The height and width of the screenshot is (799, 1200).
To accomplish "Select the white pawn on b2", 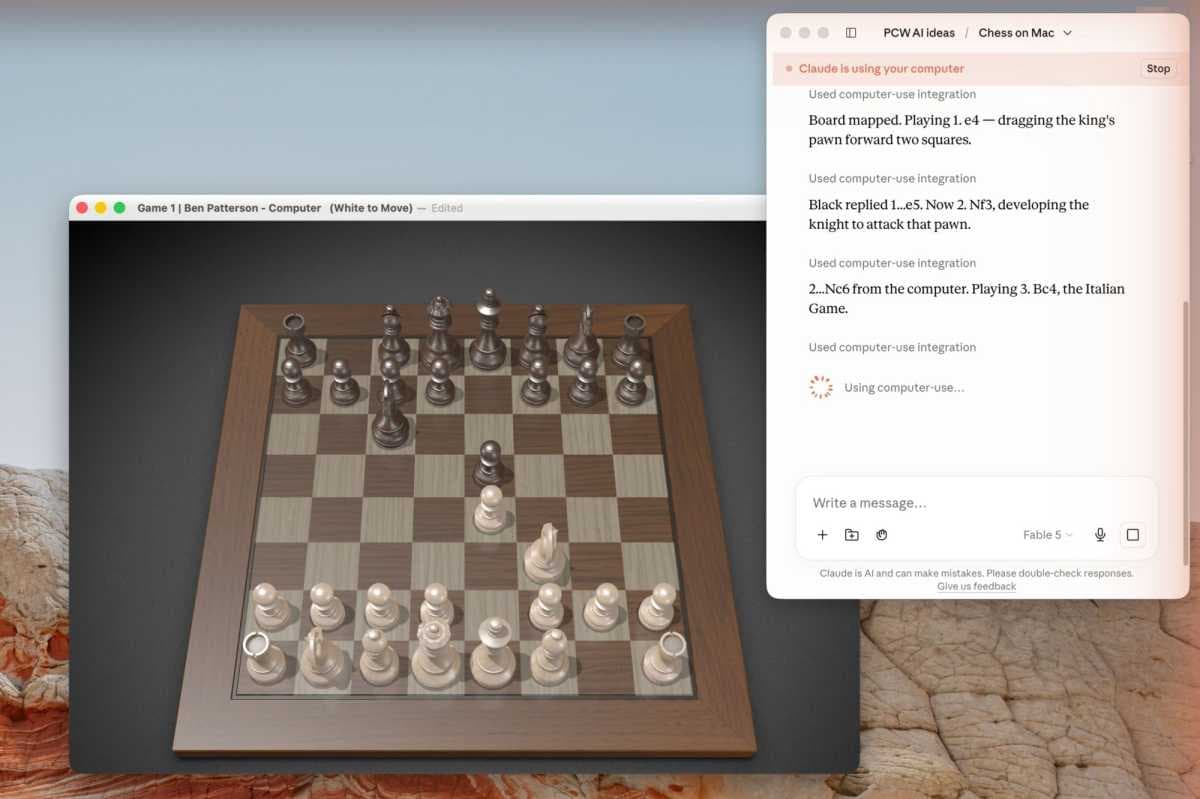I will (x=326, y=606).
